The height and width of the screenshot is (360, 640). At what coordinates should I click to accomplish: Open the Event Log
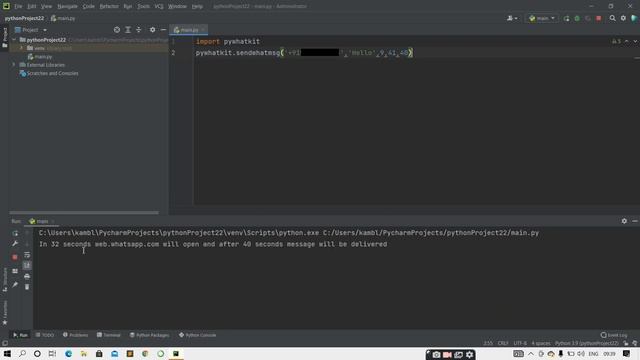pyautogui.click(x=614, y=335)
